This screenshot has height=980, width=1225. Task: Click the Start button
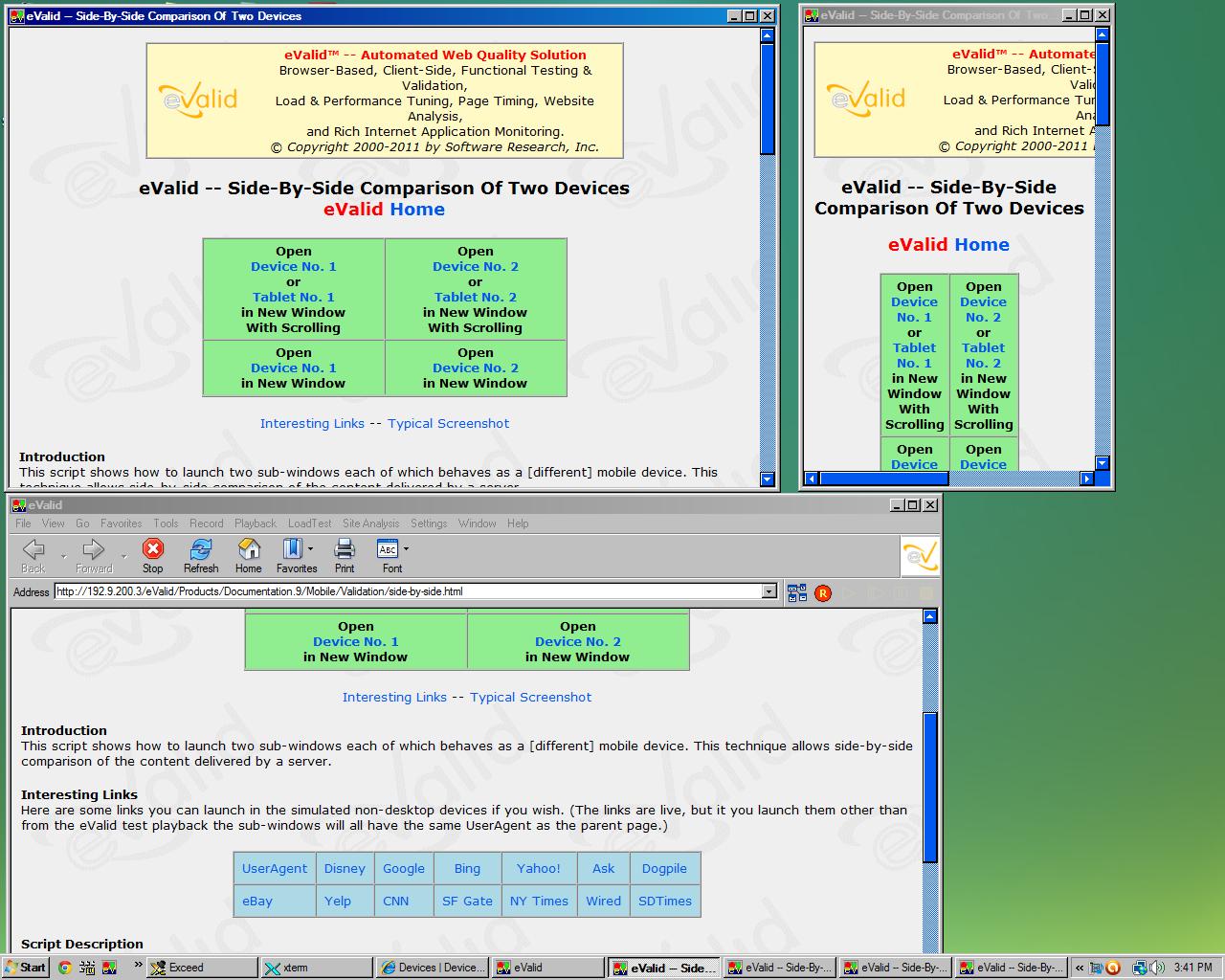click(x=25, y=968)
